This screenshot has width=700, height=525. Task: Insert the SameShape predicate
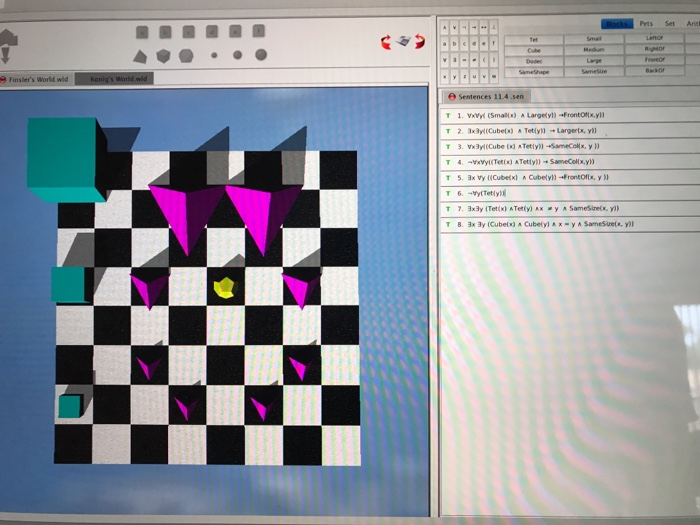(533, 72)
